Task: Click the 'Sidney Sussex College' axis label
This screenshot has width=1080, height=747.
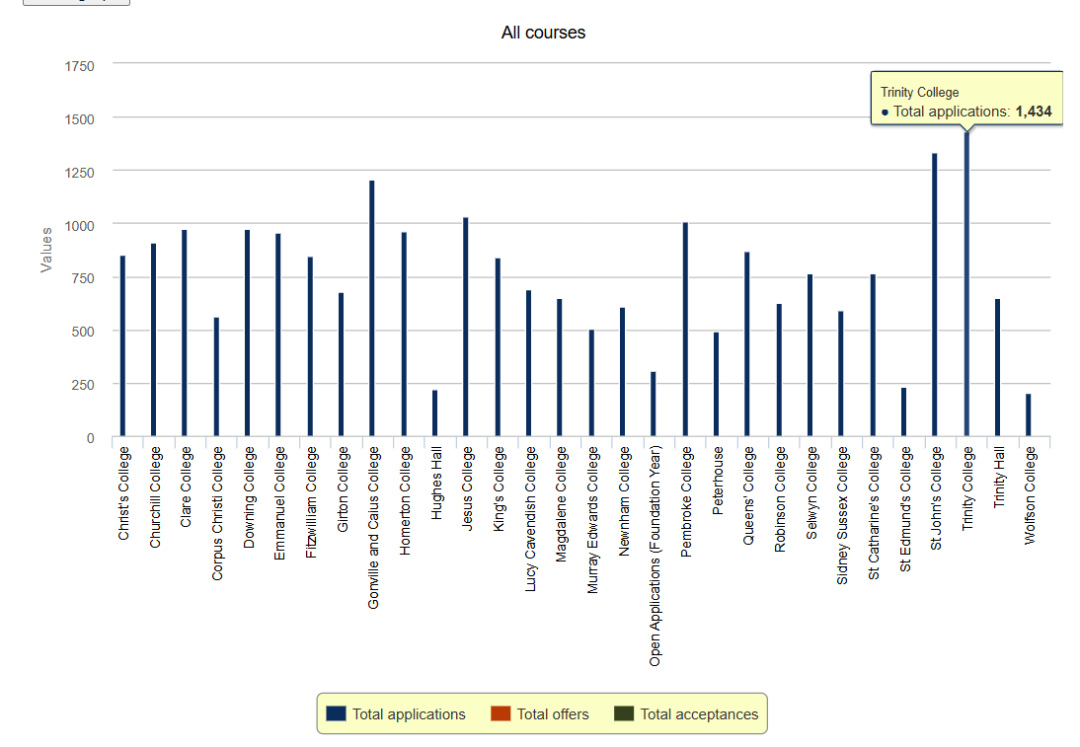Action: [841, 516]
